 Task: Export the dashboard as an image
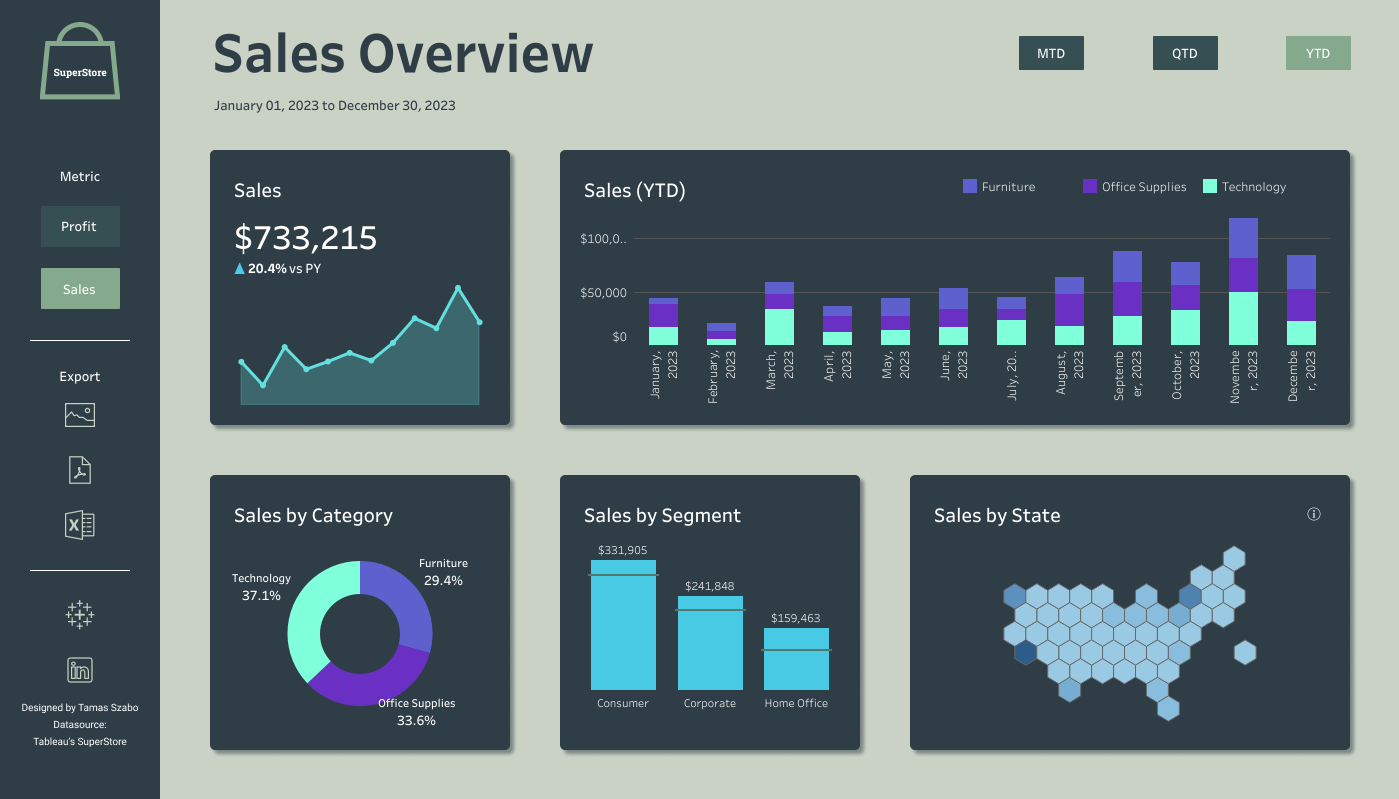(79, 414)
